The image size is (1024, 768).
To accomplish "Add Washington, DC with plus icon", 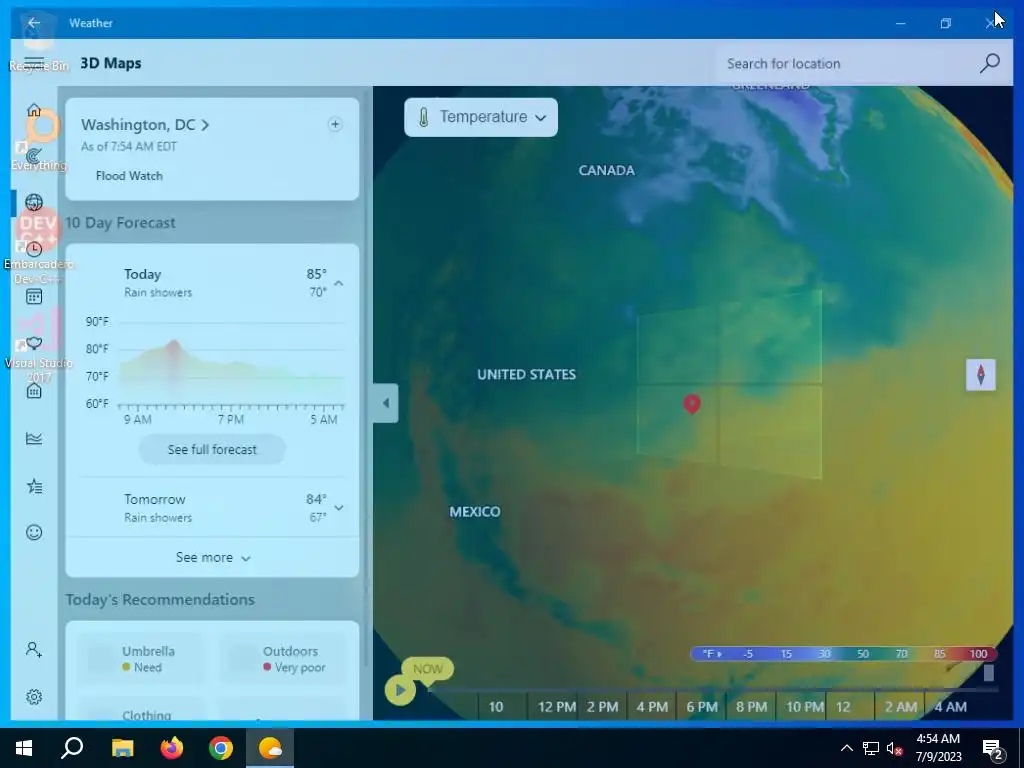I will pyautogui.click(x=335, y=124).
